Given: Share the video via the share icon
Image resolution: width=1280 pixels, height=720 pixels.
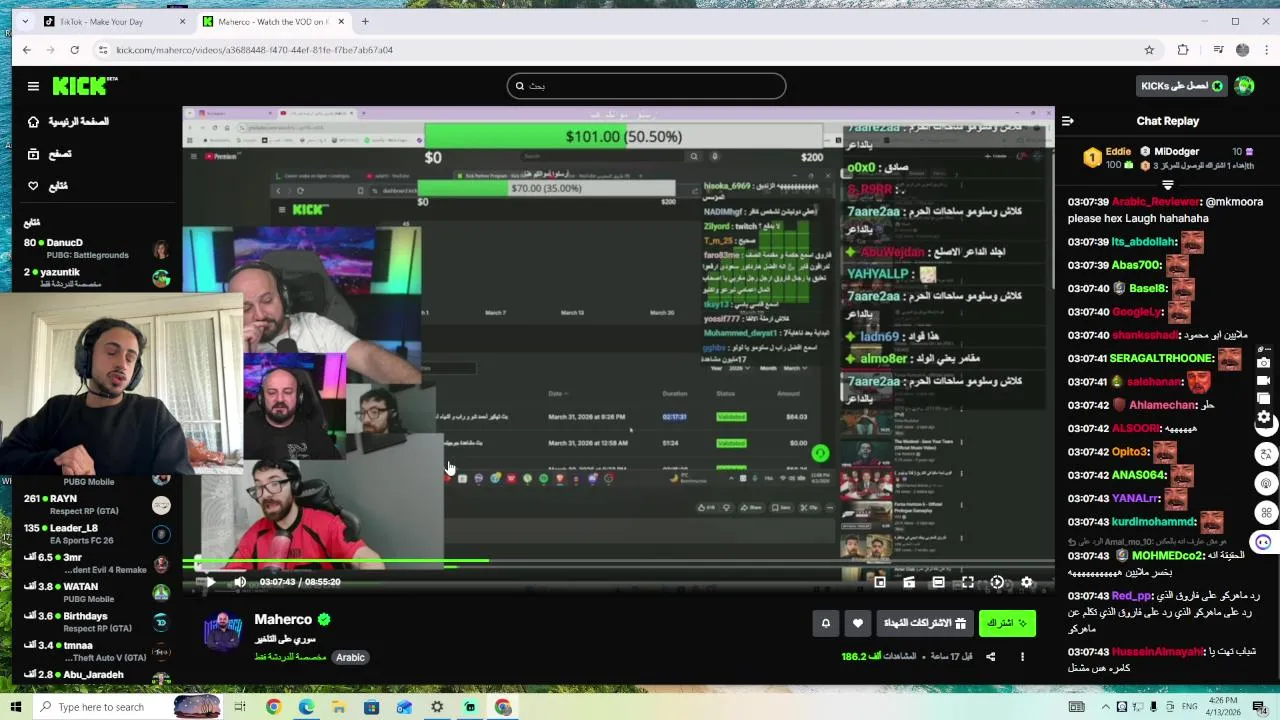Looking at the screenshot, I should 990,657.
